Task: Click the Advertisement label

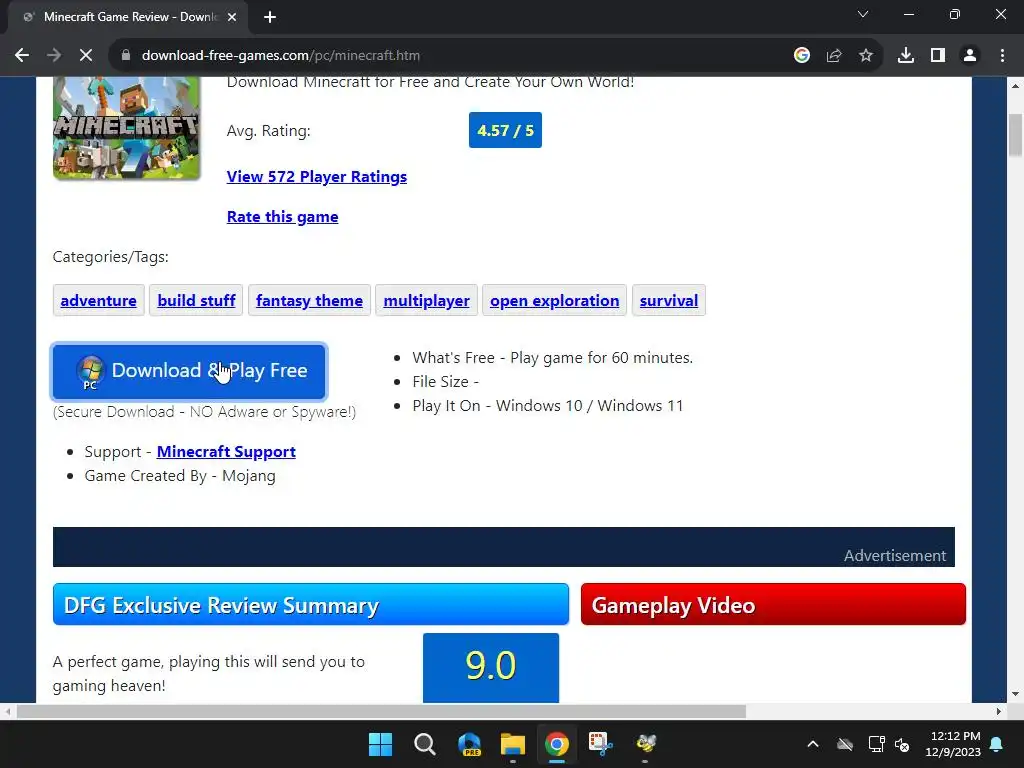Action: point(895,555)
